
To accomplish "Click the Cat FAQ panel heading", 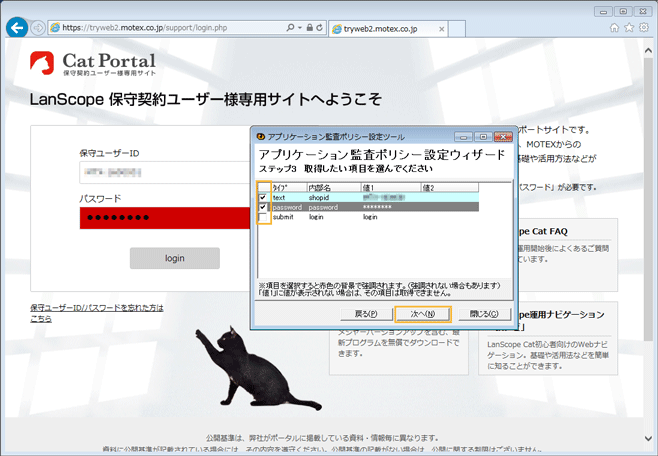I will pos(543,231).
